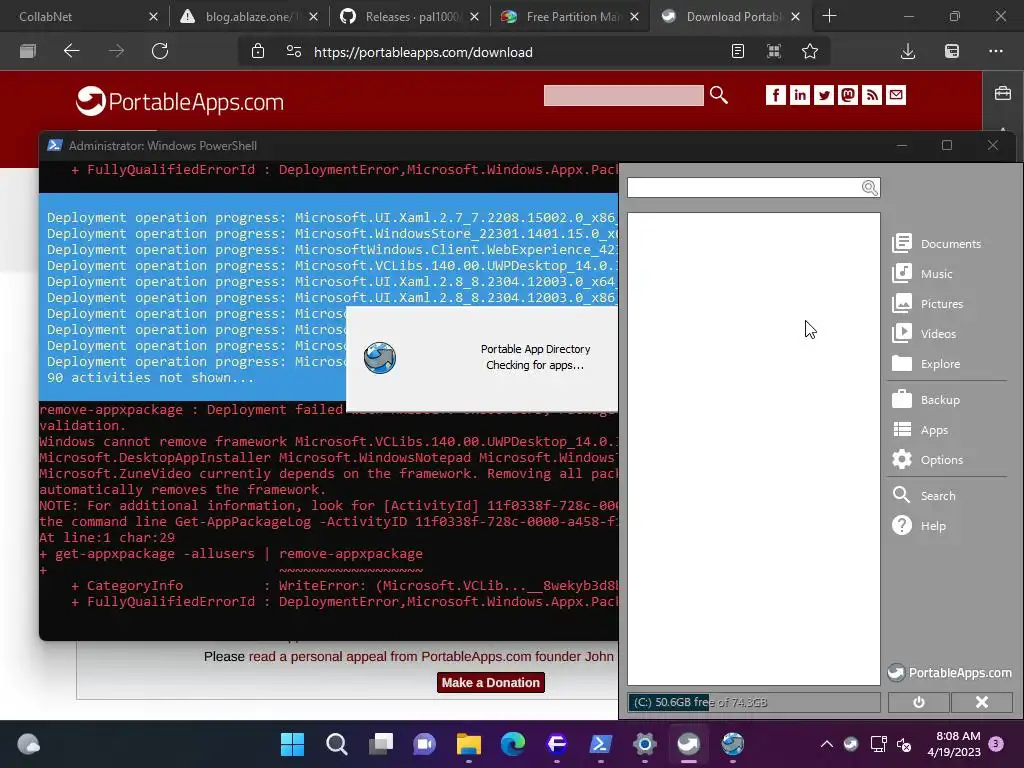Screen dimensions: 1024x768
Task: Open Pictures folder in PortableApps menu
Action: 927,304
